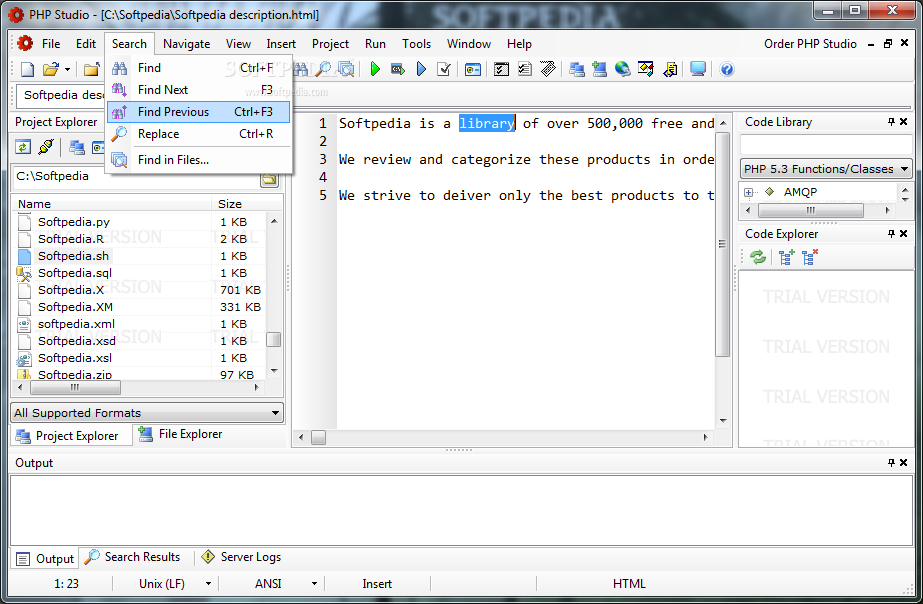The width and height of the screenshot is (923, 604).
Task: Select softpedia.xml in the file list
Action: pos(77,324)
